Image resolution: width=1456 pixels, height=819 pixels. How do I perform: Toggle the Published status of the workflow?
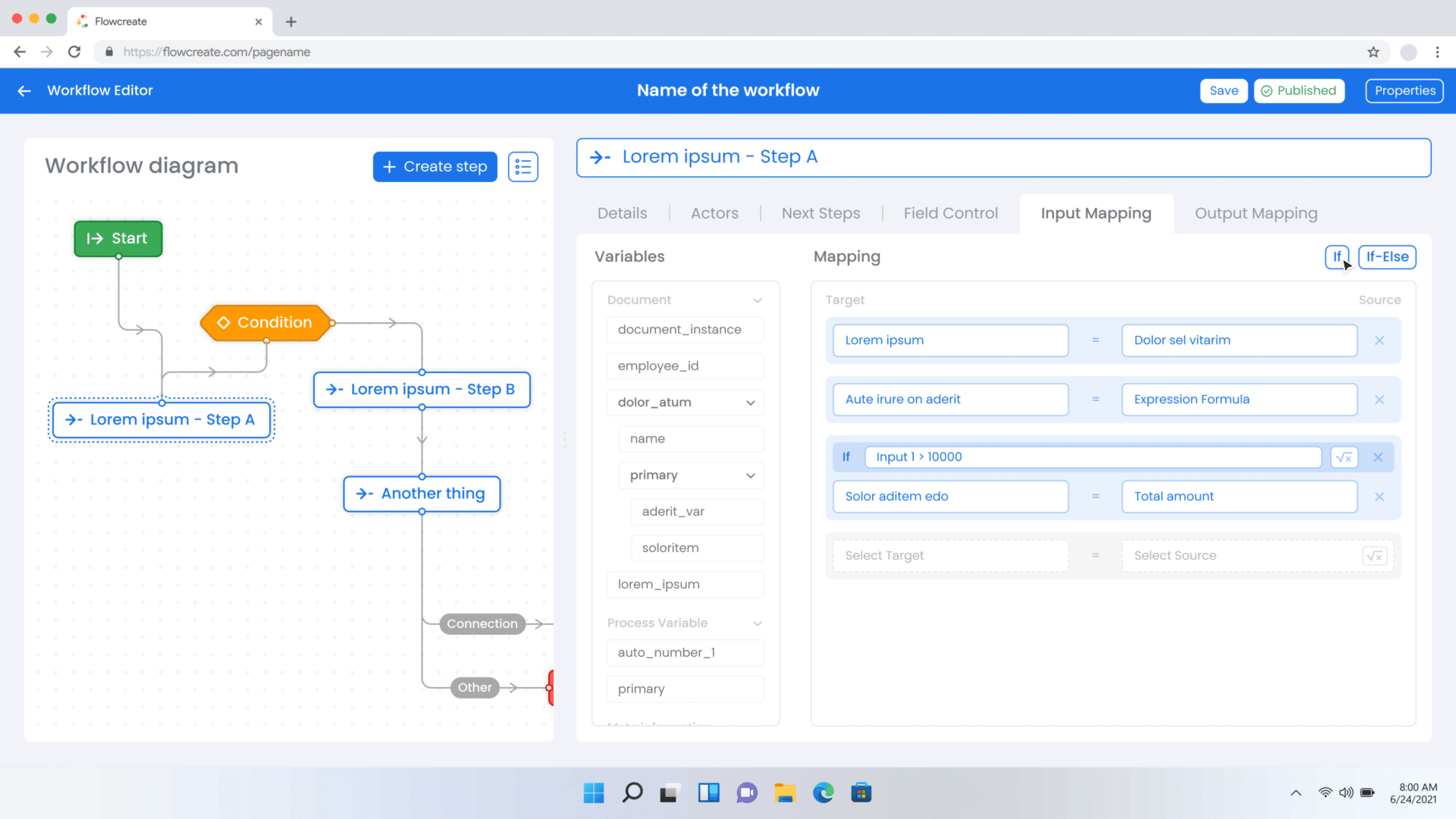click(x=1299, y=90)
